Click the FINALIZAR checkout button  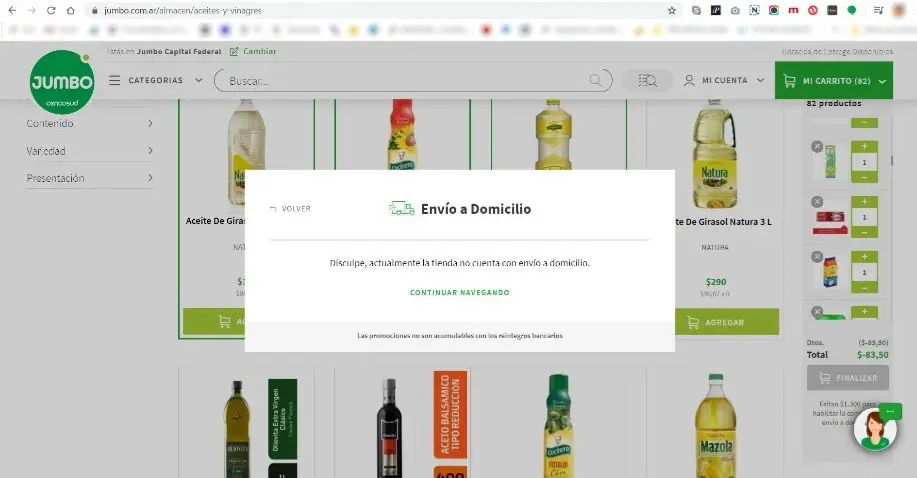848,378
